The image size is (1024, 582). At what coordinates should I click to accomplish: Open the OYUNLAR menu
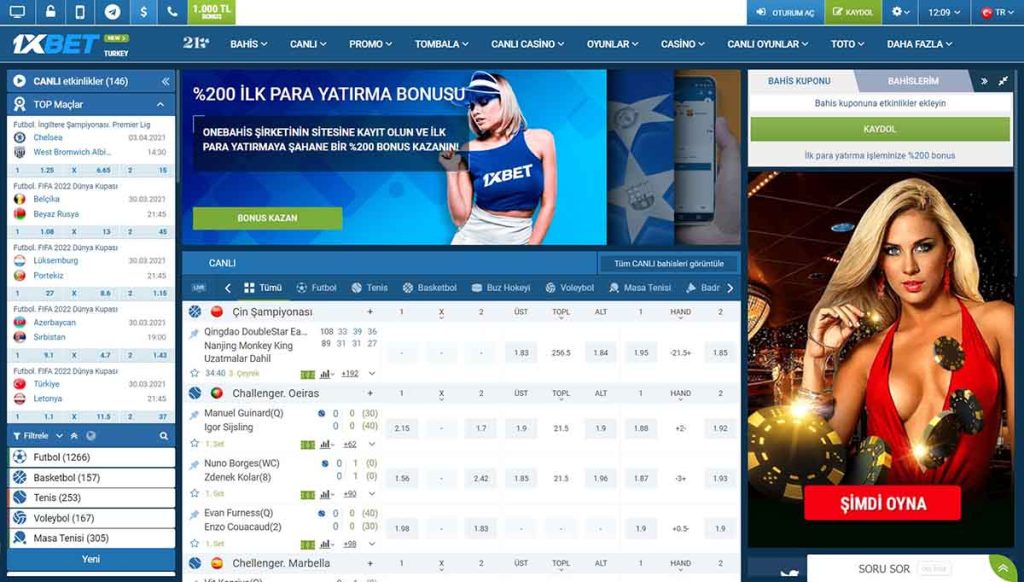tap(613, 44)
